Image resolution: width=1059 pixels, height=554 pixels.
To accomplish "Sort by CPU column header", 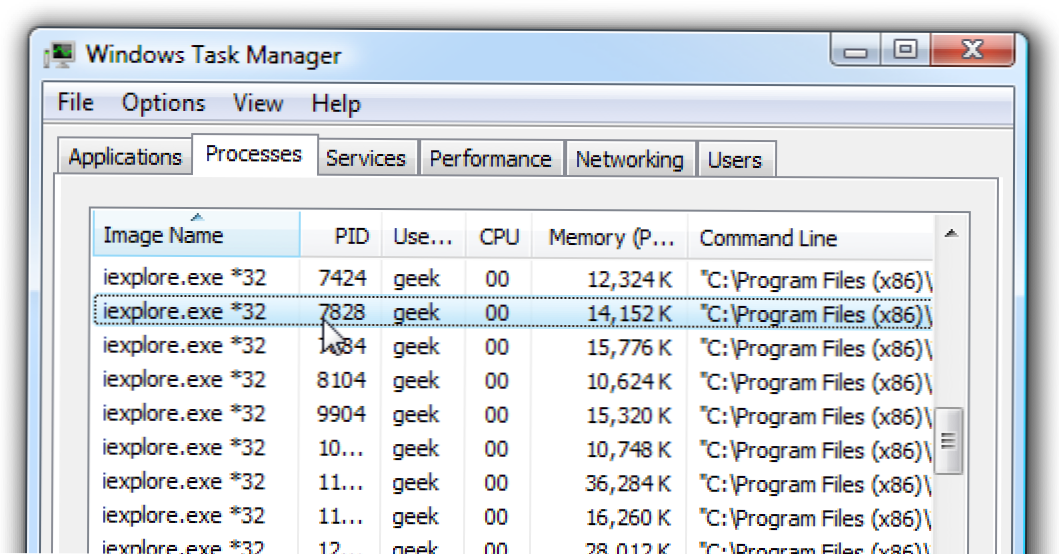I will click(x=498, y=237).
